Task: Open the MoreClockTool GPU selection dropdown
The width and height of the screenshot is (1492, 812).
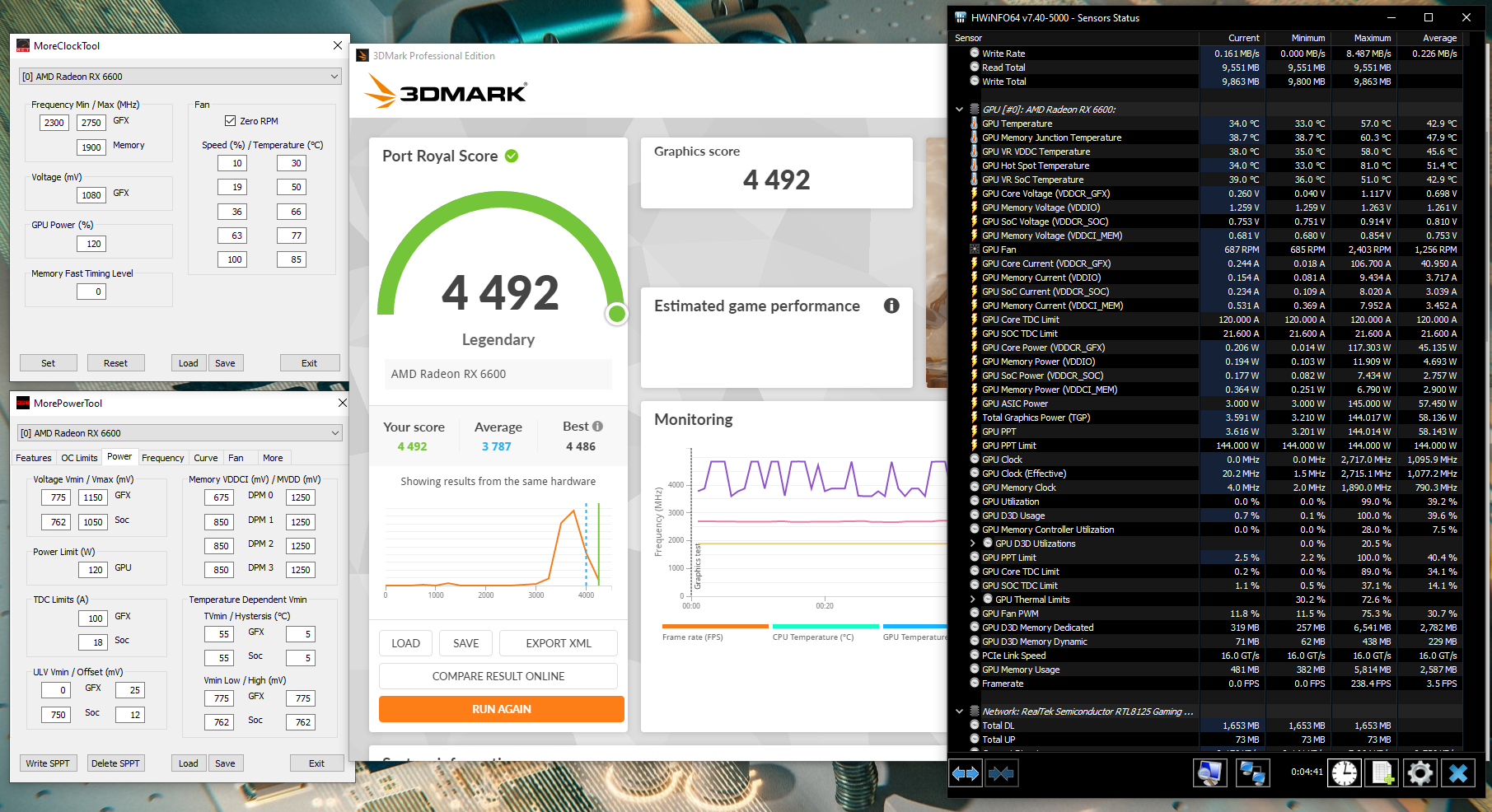Action: pos(180,77)
